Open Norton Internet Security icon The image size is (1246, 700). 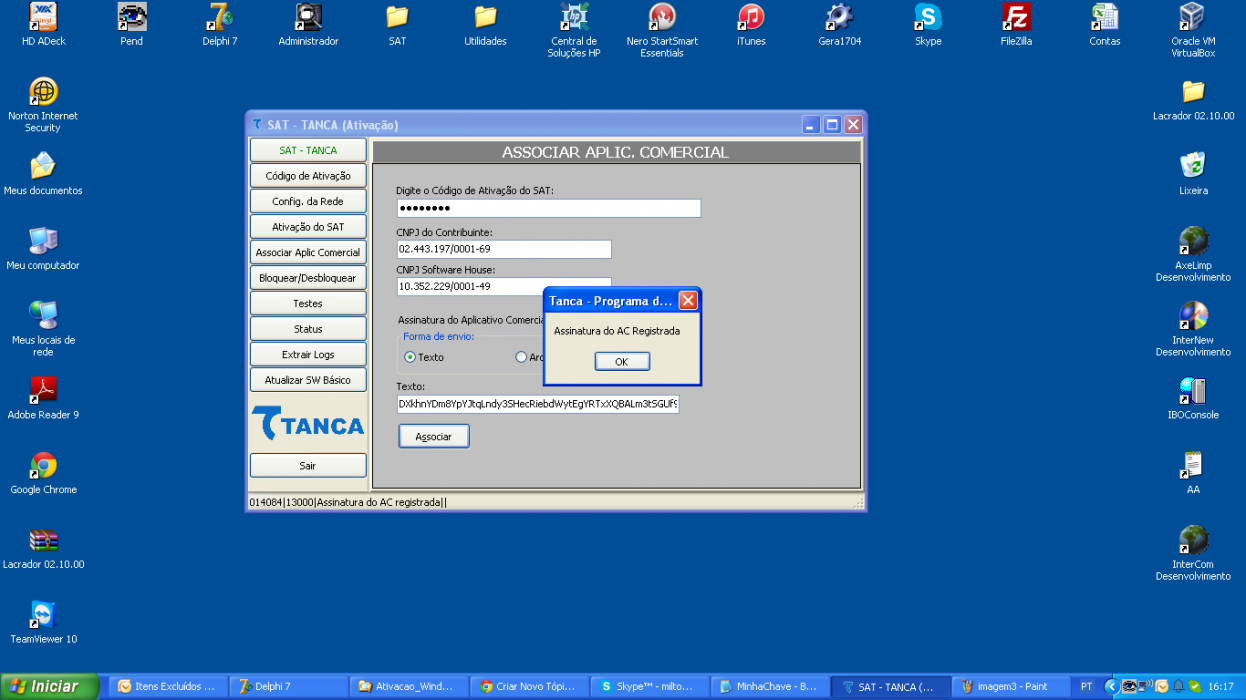click(x=43, y=92)
